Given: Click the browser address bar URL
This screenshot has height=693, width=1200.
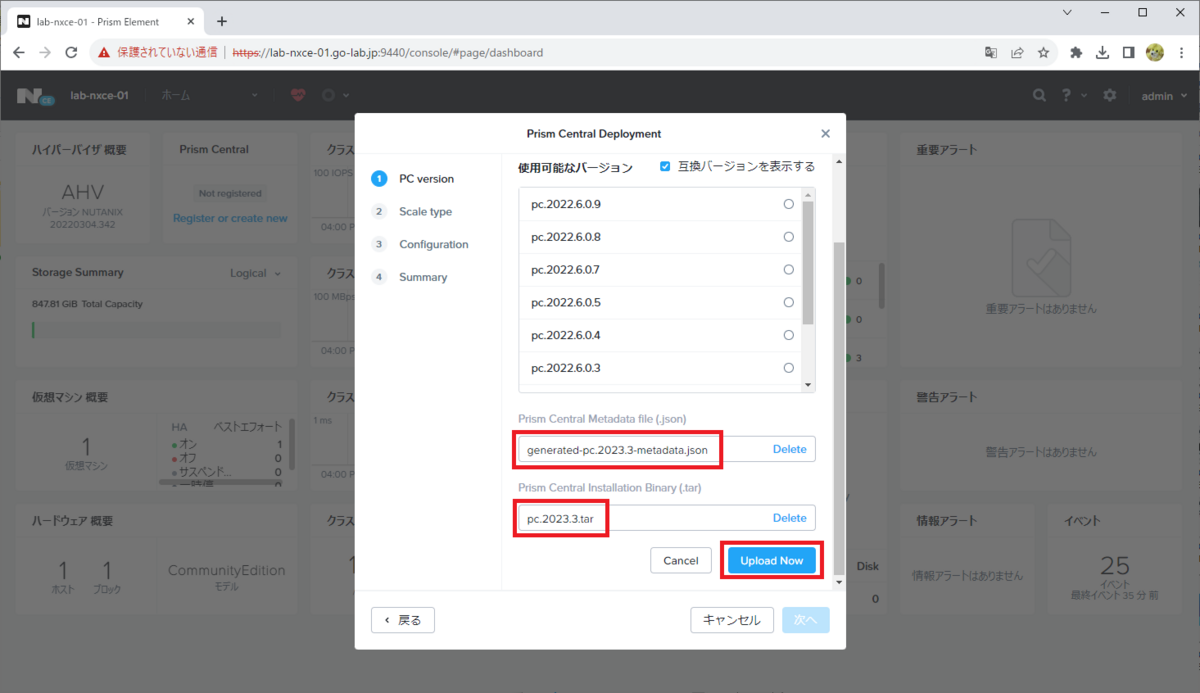Looking at the screenshot, I should tap(388, 52).
